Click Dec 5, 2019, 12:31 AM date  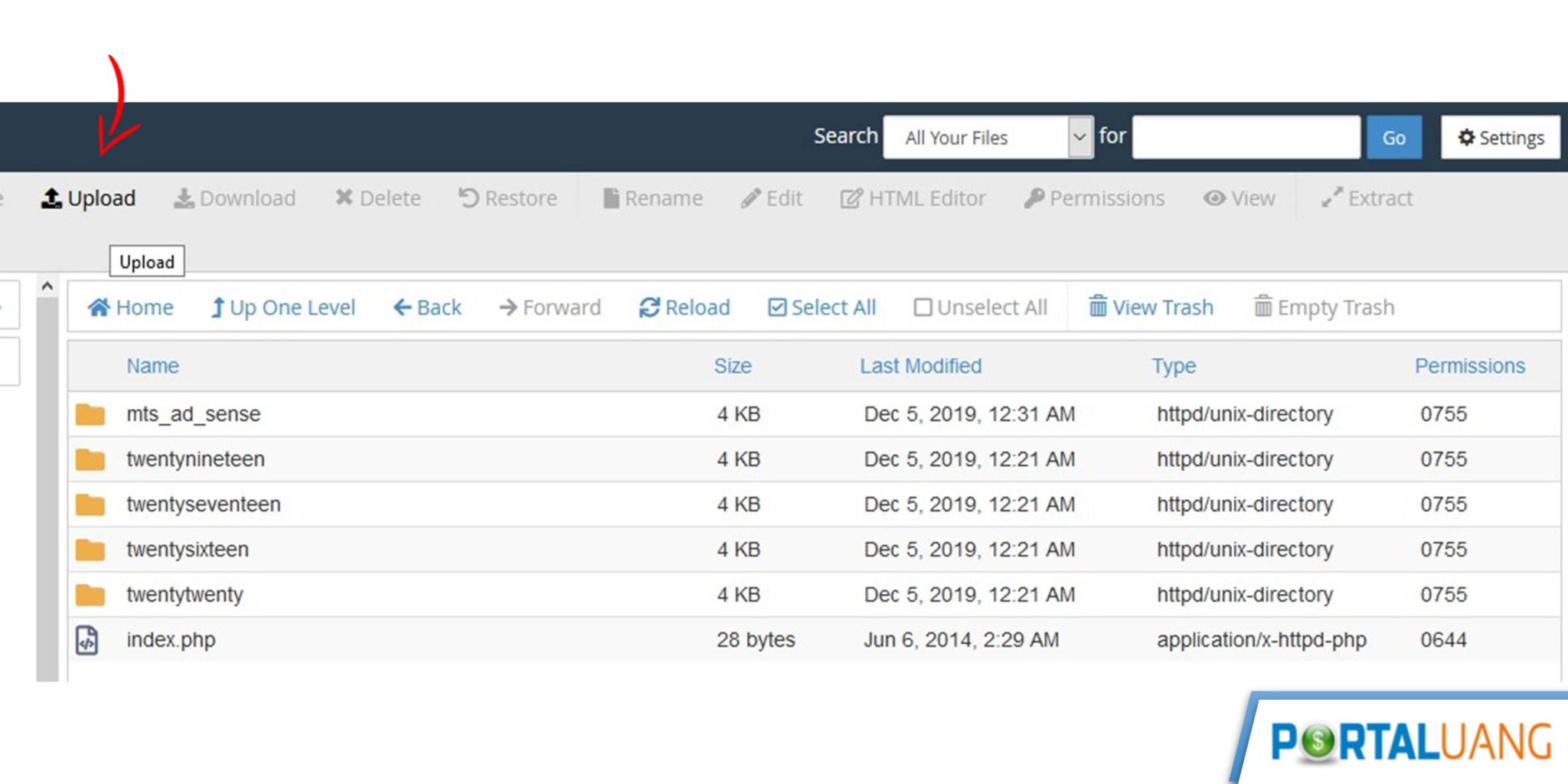point(969,414)
